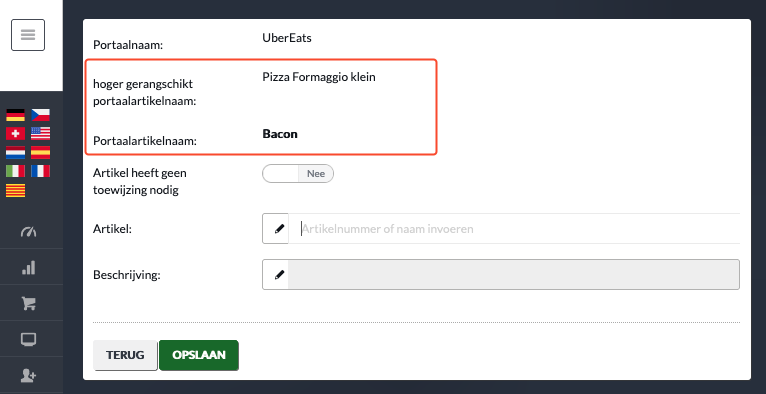Click the pencil icon beside Beschrijving field
The image size is (766, 394).
276,274
